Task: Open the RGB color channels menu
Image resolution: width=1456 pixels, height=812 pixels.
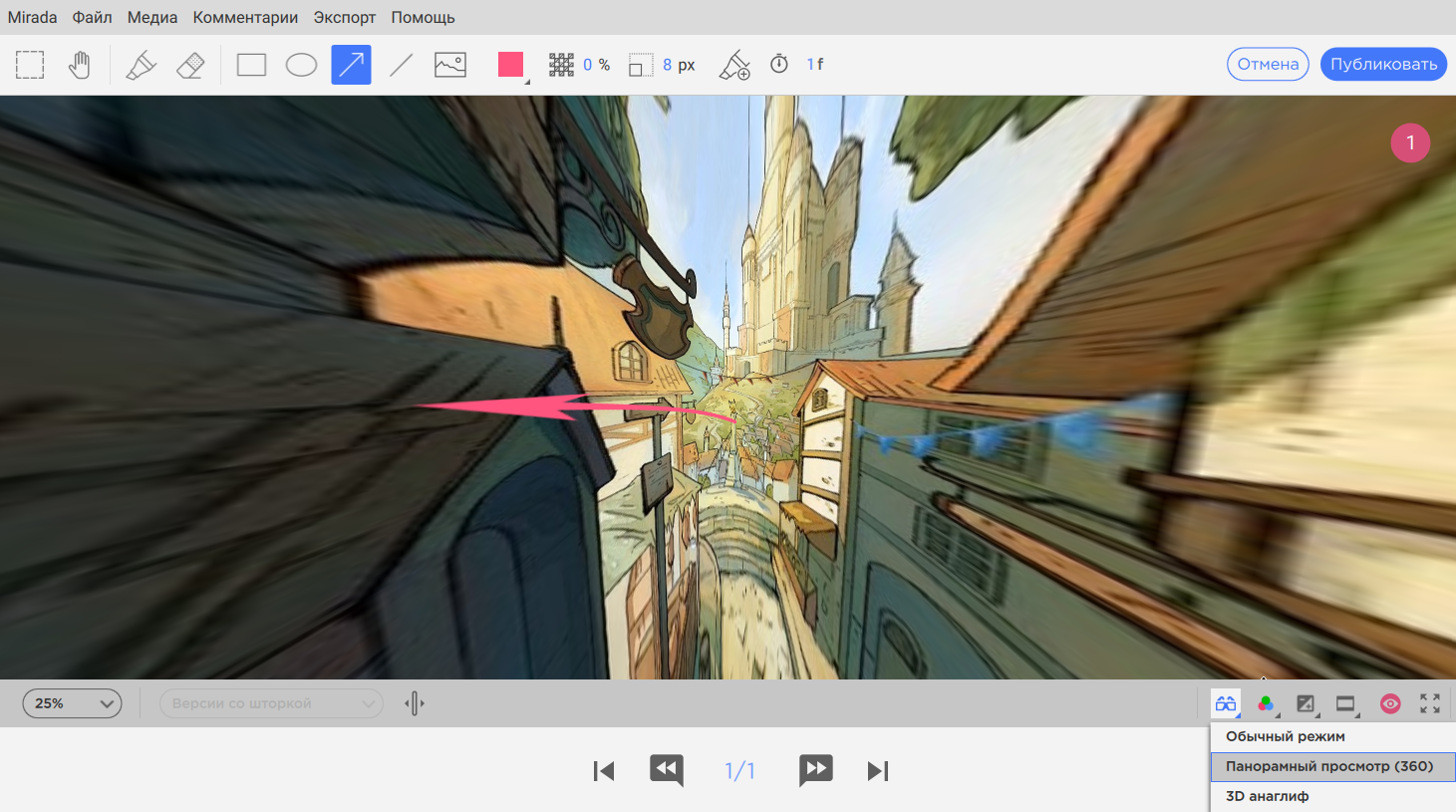Action: (1266, 703)
